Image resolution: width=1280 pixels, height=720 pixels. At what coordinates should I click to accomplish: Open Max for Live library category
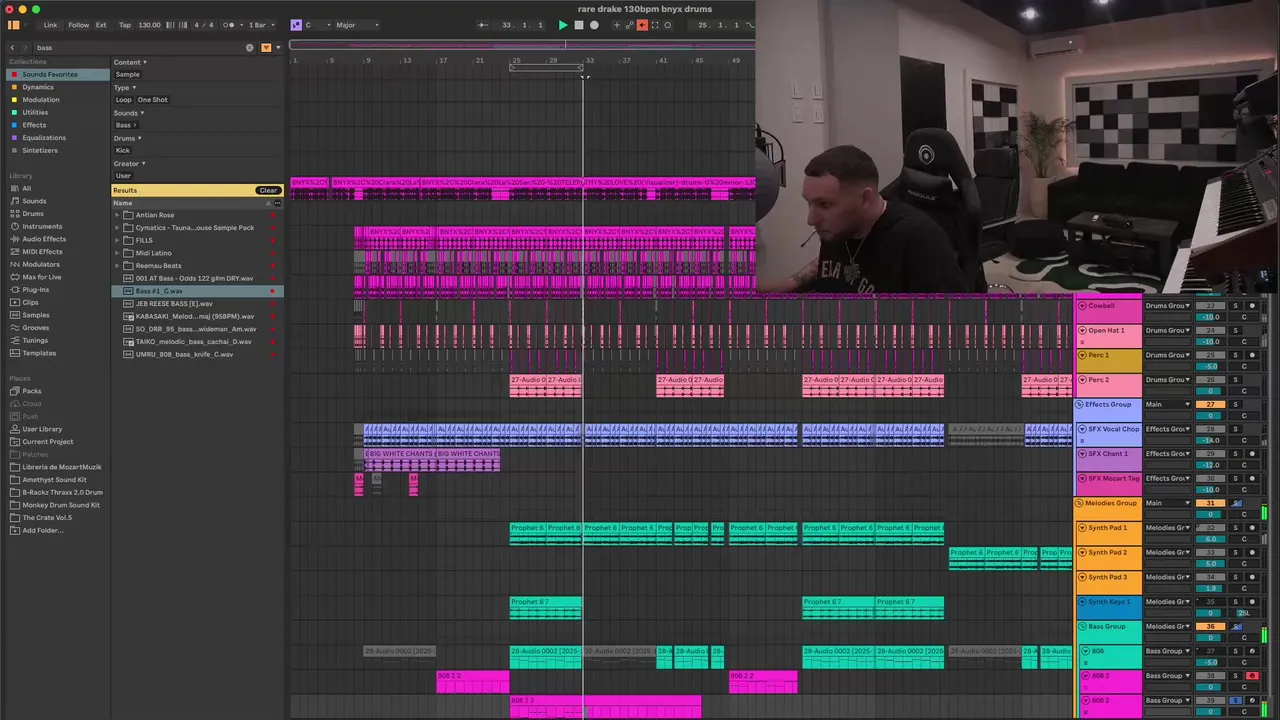[x=42, y=277]
